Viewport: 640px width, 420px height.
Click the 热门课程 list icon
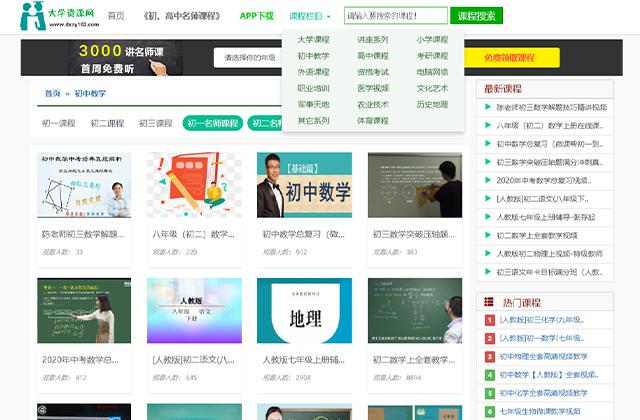pyautogui.click(x=489, y=302)
